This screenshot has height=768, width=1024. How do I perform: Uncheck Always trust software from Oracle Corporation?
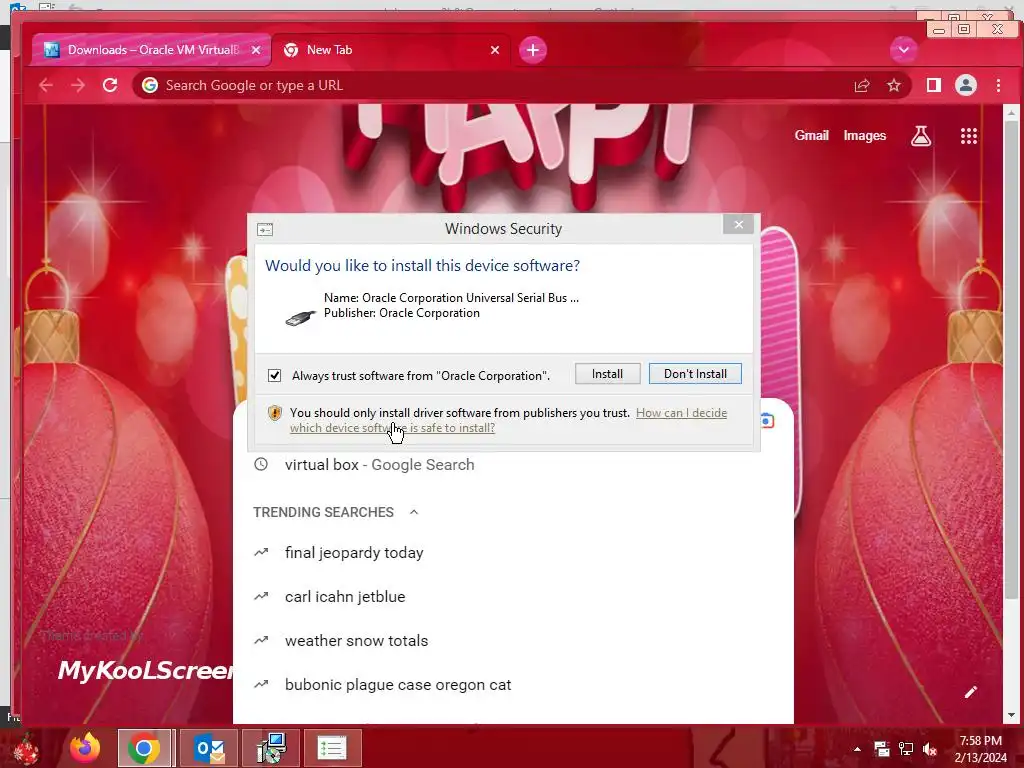point(274,376)
